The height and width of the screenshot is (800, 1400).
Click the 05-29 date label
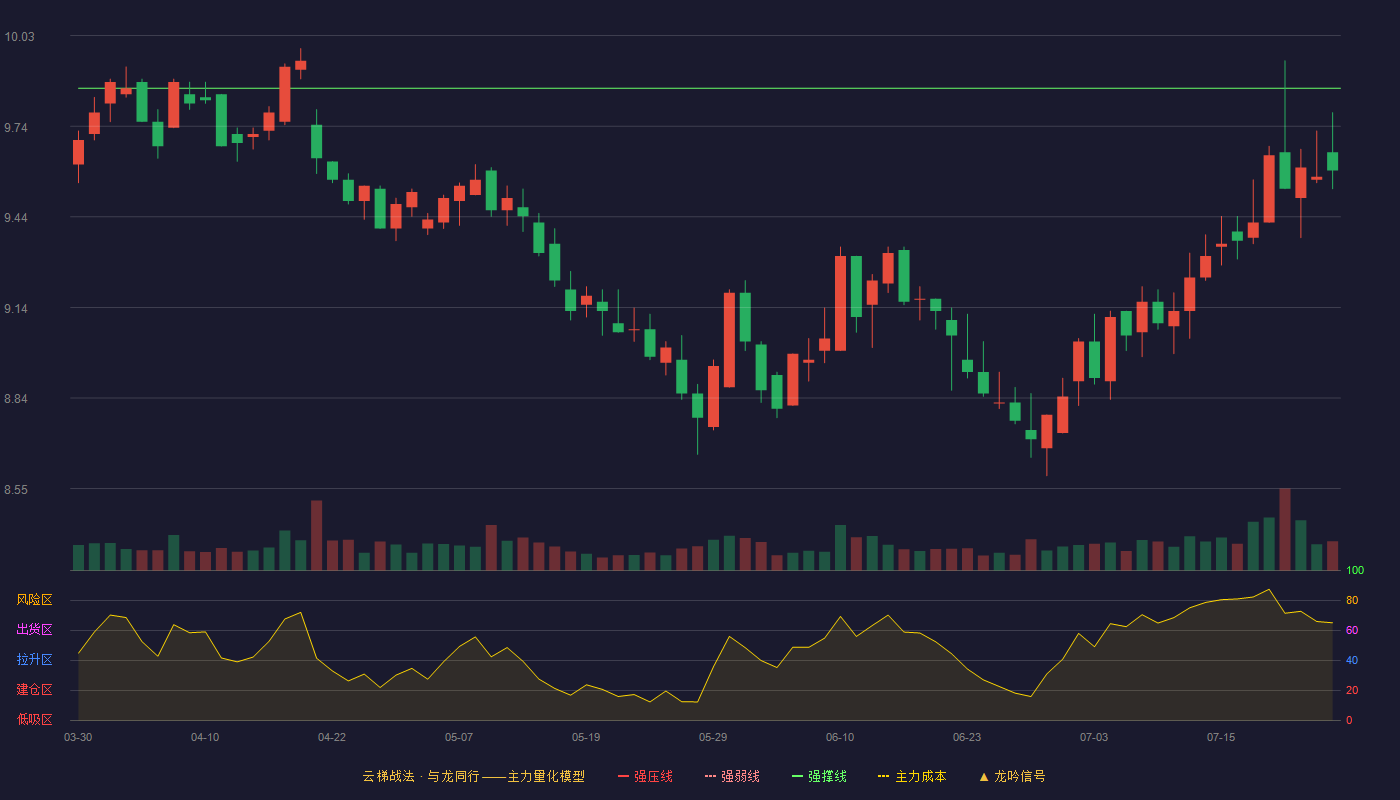click(713, 737)
